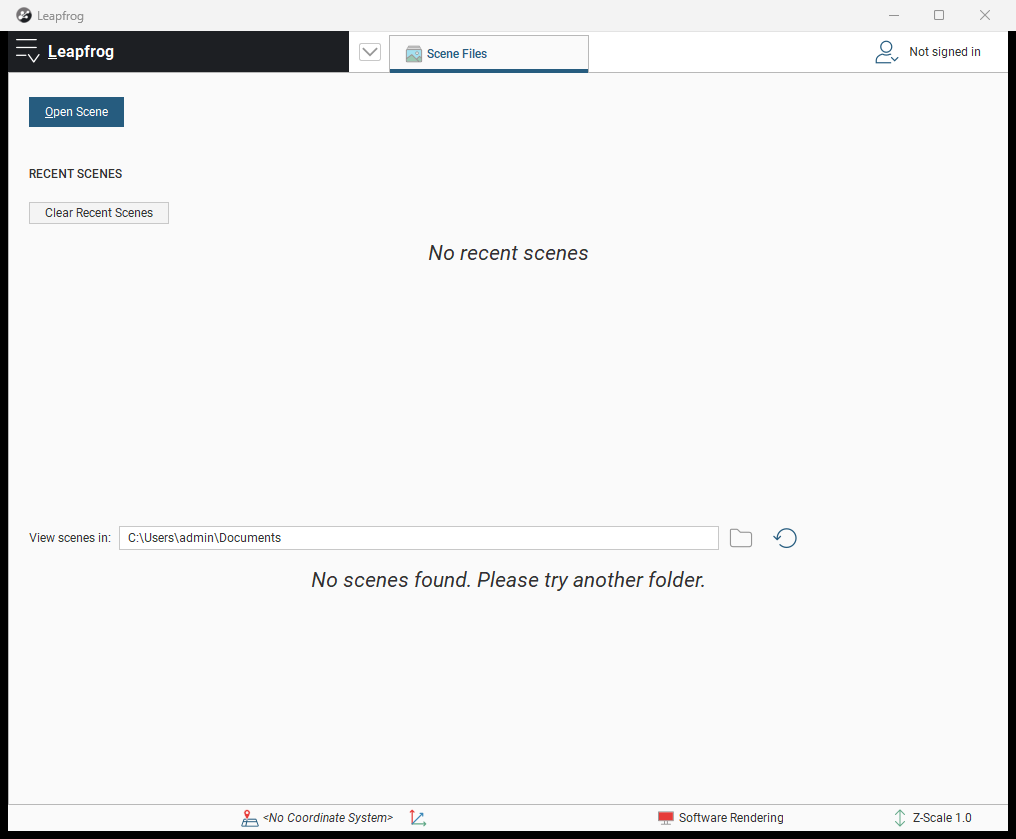Click the RECENT SCENES heading
Viewport: 1016px width, 839px height.
pyautogui.click(x=76, y=174)
